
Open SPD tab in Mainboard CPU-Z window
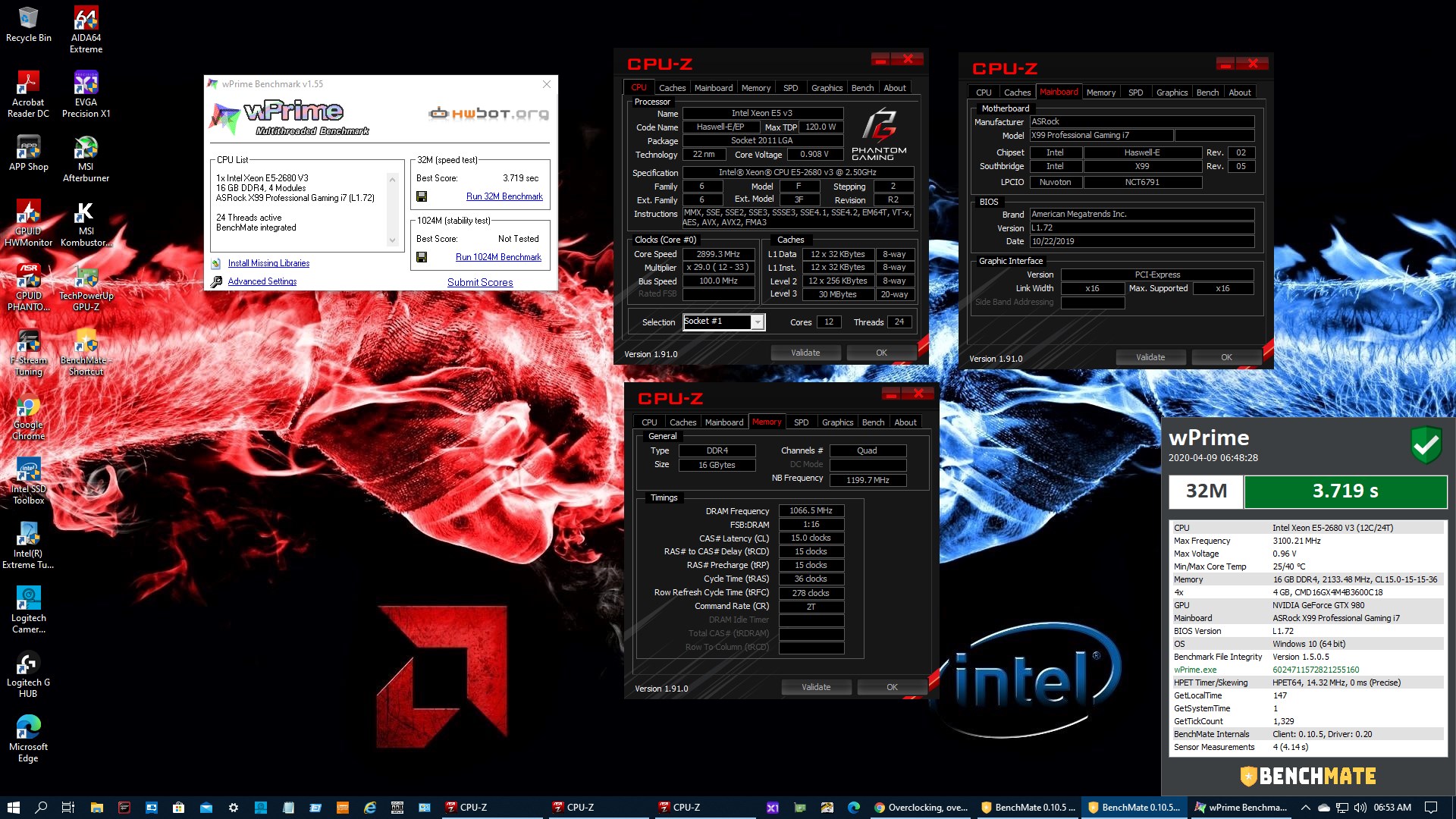pyautogui.click(x=1135, y=93)
